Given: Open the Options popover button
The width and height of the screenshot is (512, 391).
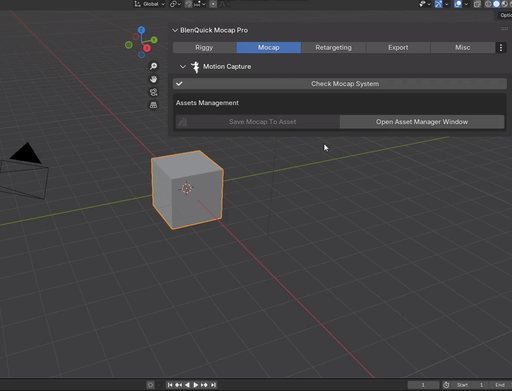Looking at the screenshot, I should 504,15.
